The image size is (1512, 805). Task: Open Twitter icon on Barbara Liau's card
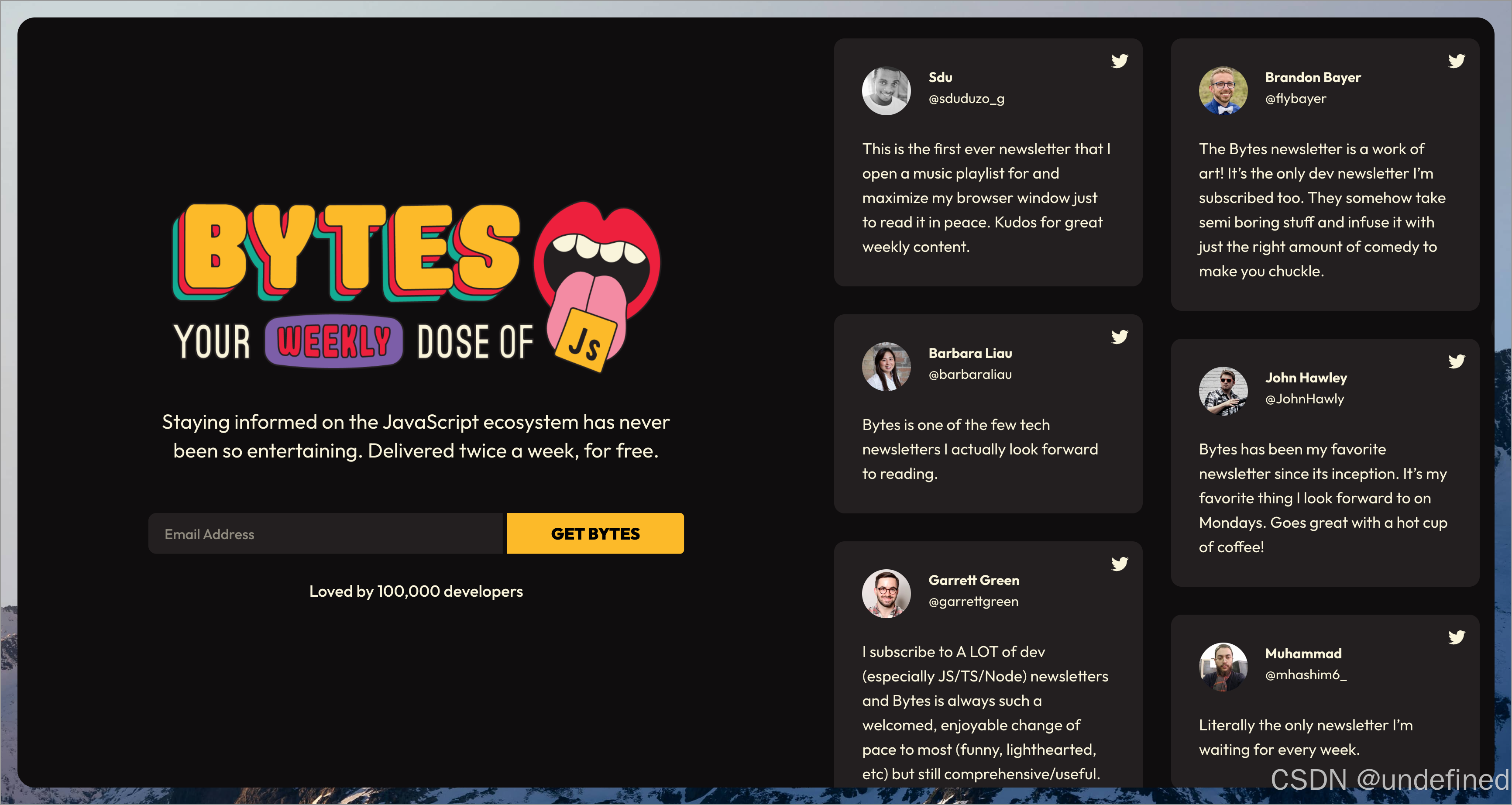coord(1119,337)
